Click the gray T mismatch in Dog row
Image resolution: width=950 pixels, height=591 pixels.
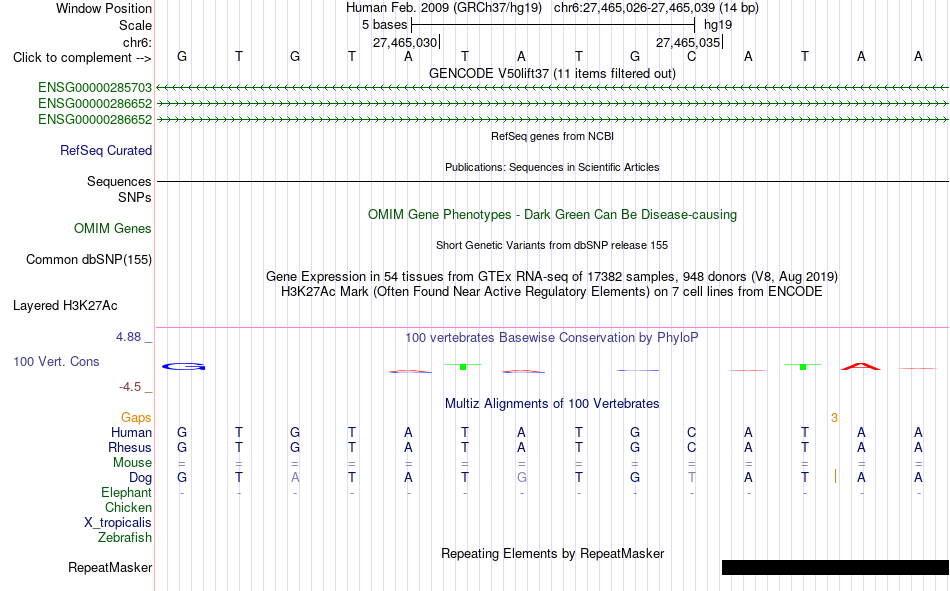pyautogui.click(x=691, y=478)
